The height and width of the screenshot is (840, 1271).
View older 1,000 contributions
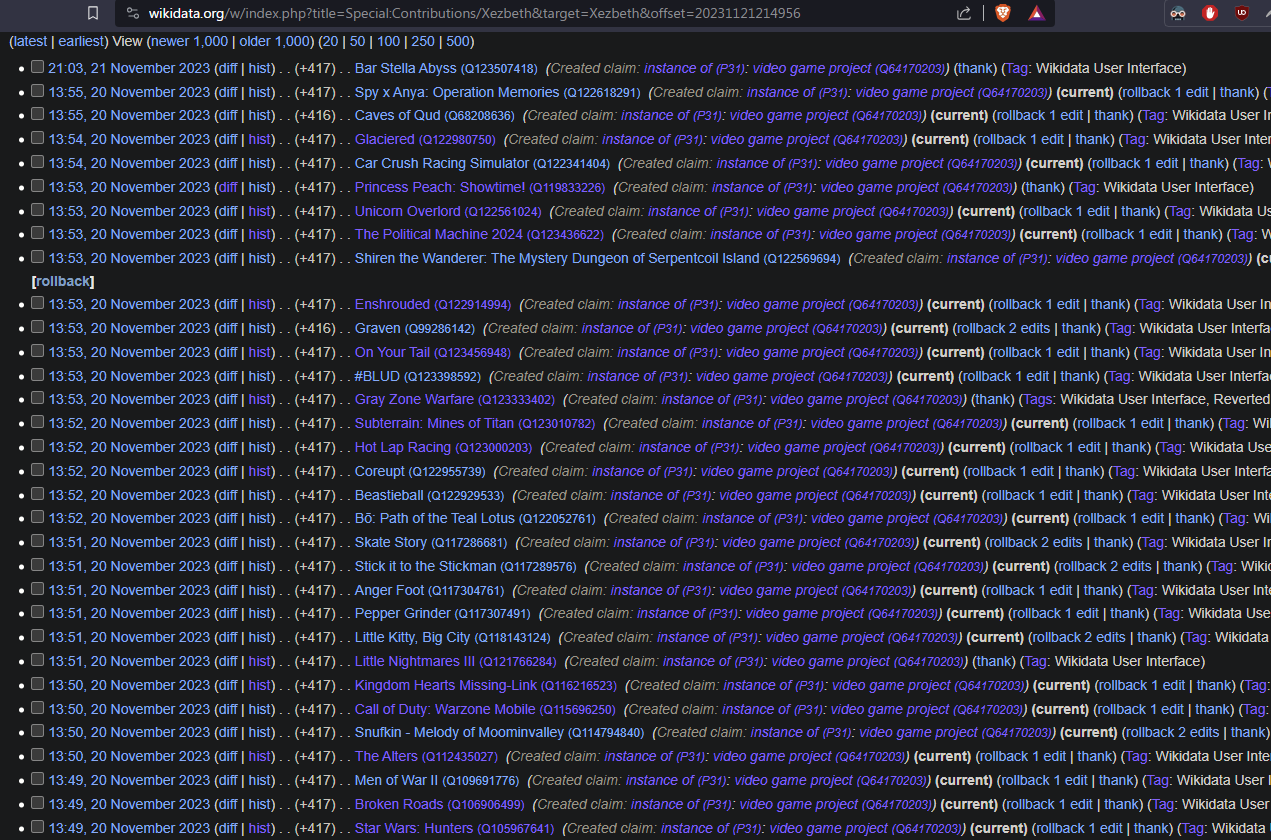coord(275,41)
